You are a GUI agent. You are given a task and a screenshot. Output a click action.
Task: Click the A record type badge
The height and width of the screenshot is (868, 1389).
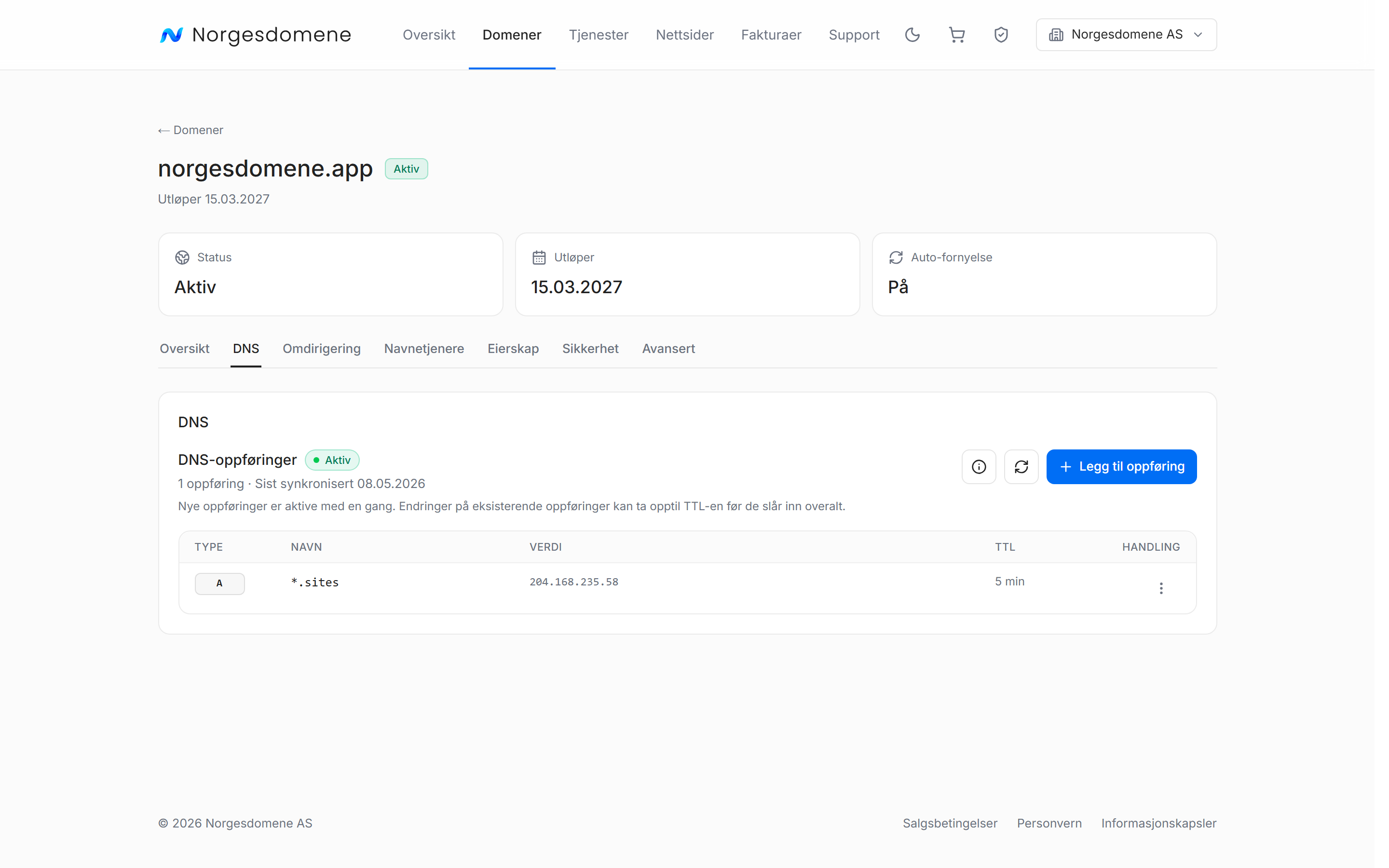(x=220, y=583)
